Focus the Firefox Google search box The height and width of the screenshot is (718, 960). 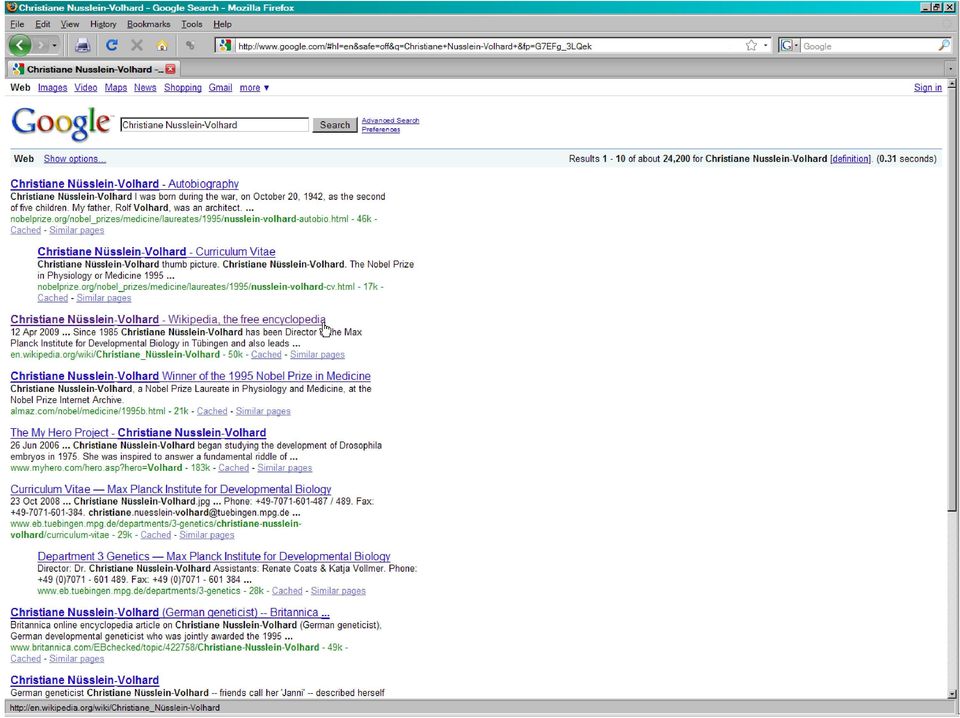(x=868, y=46)
